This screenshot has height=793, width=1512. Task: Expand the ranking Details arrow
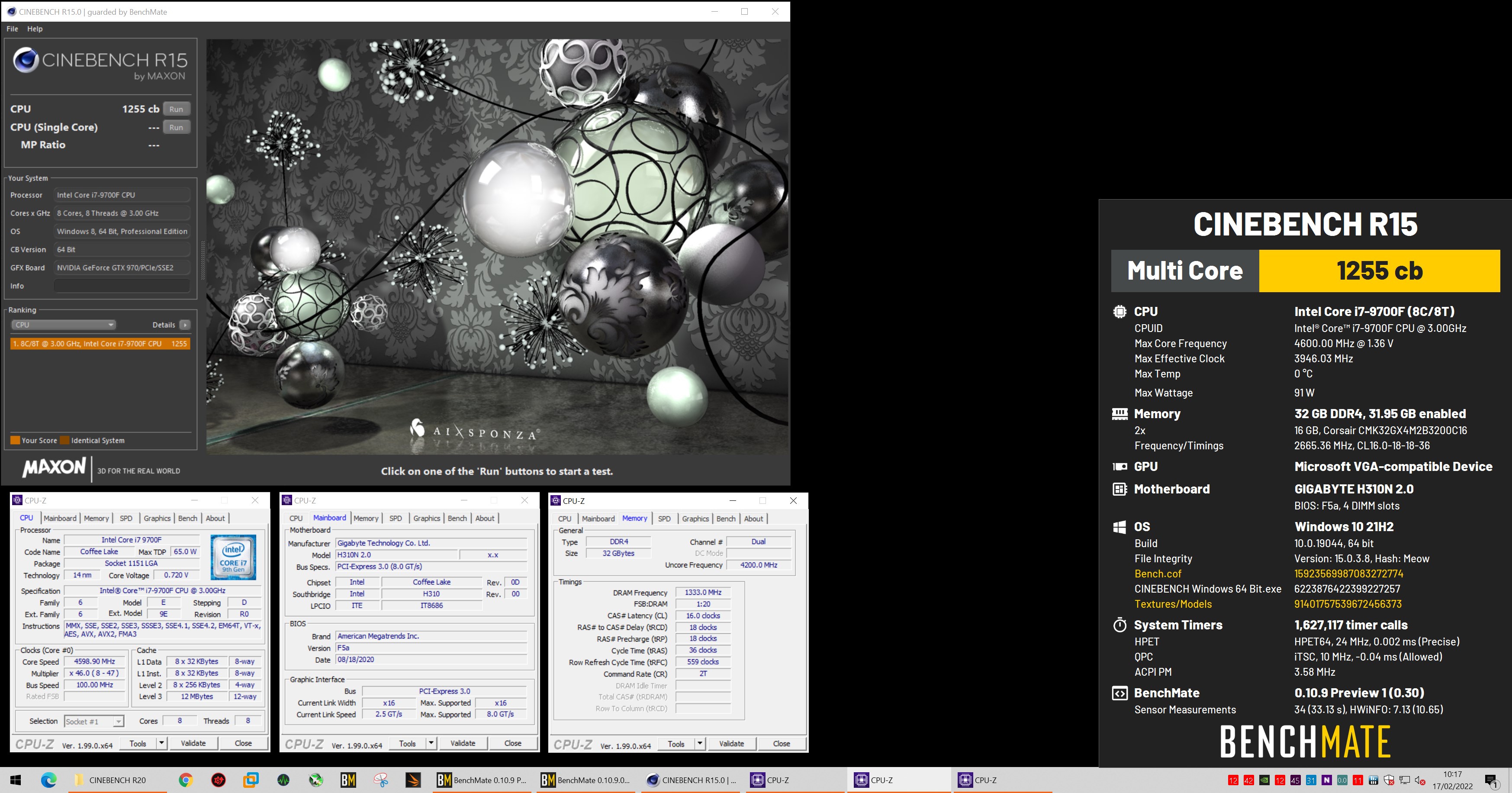tap(185, 325)
